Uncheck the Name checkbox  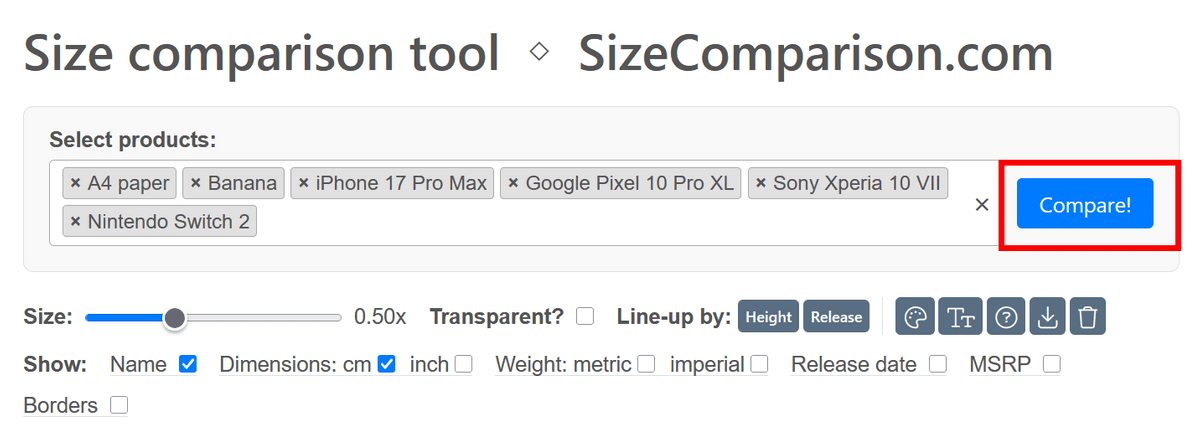[x=188, y=364]
